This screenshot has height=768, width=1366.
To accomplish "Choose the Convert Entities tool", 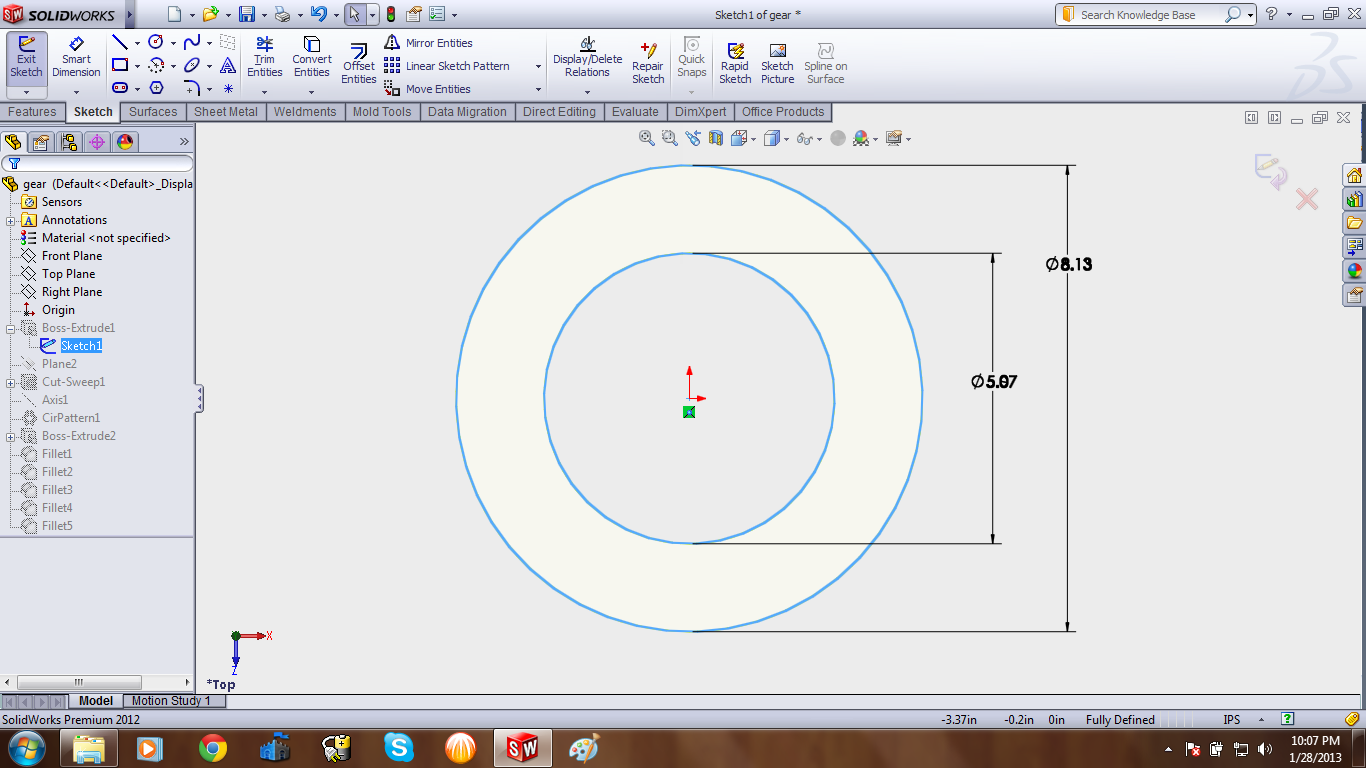I will pyautogui.click(x=312, y=57).
